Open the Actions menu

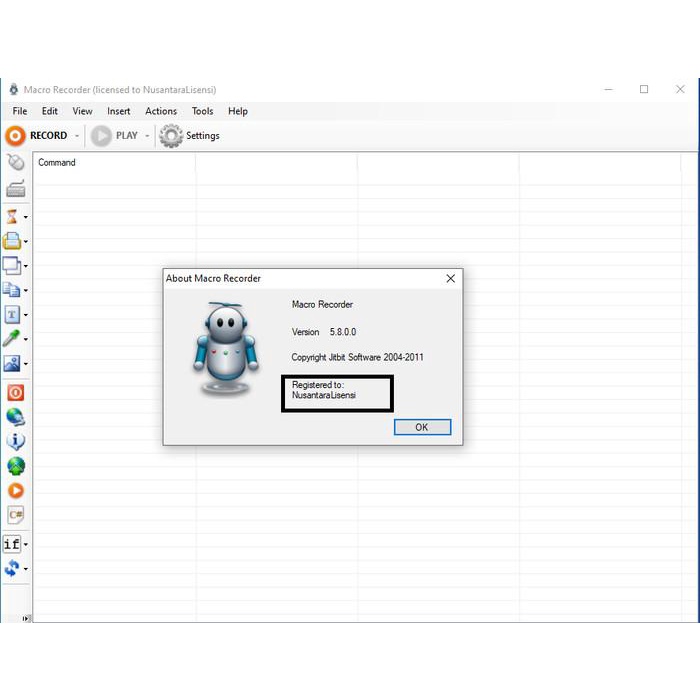[160, 111]
